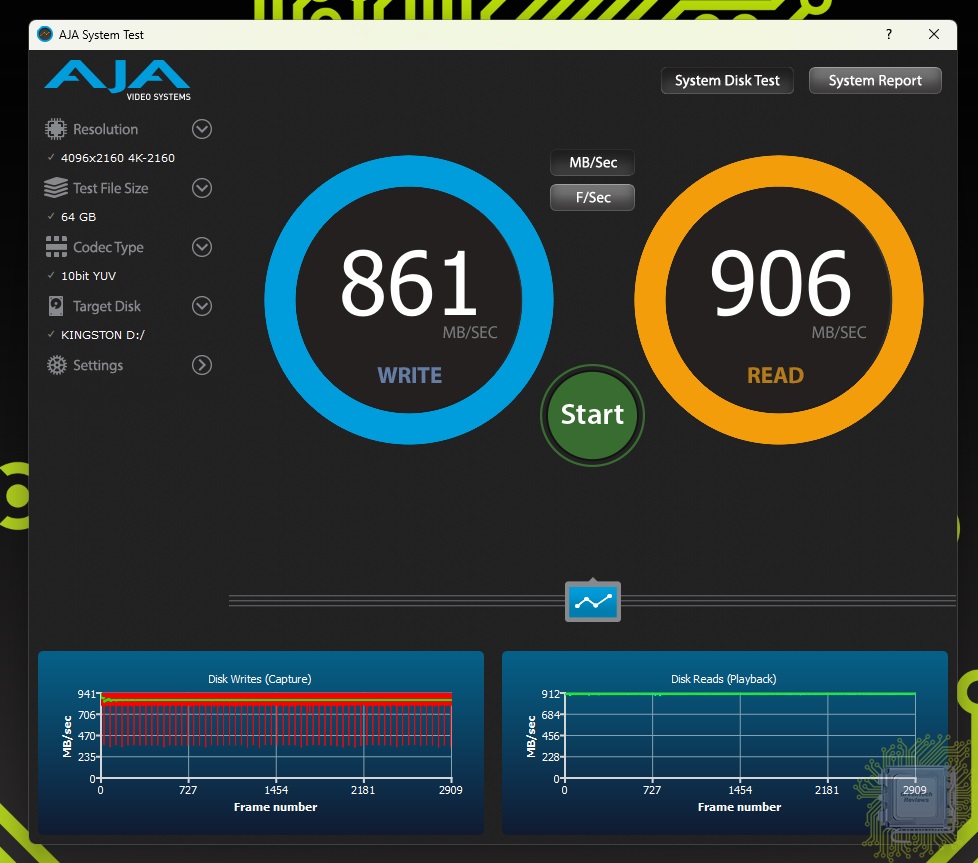Expand the Test File Size dropdown arrow

[202, 188]
